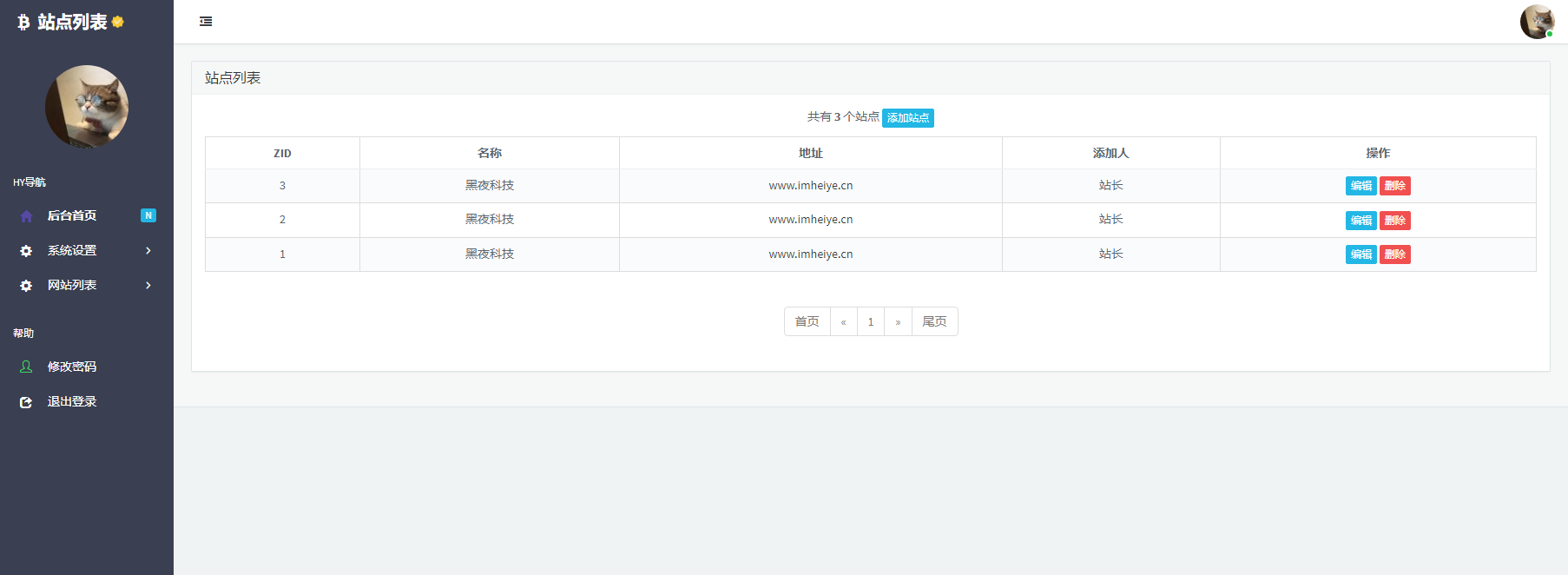
Task: Click 站长 in the ZID 3 row
Action: (x=1111, y=185)
